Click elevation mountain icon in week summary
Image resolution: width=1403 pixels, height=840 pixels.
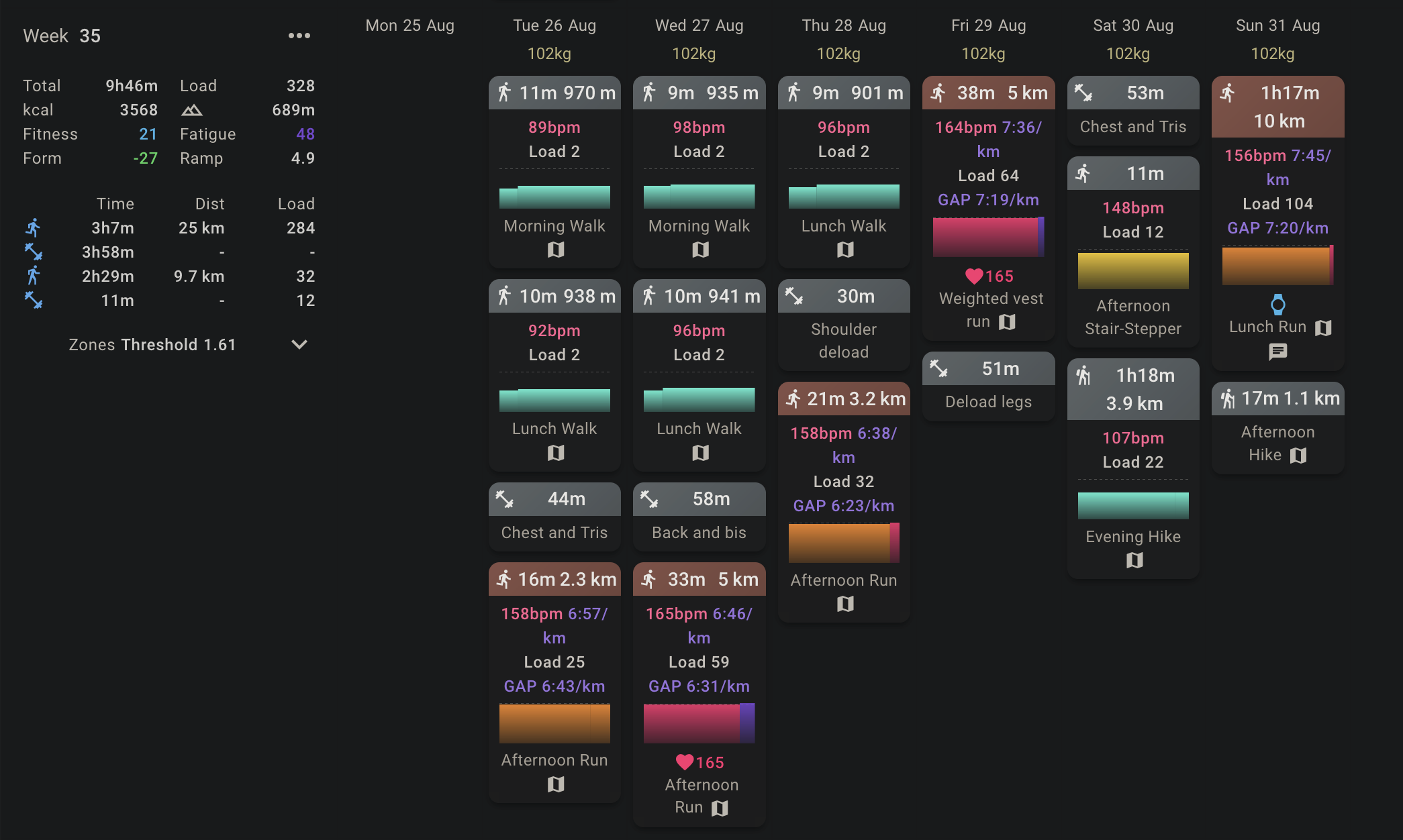pos(191,110)
